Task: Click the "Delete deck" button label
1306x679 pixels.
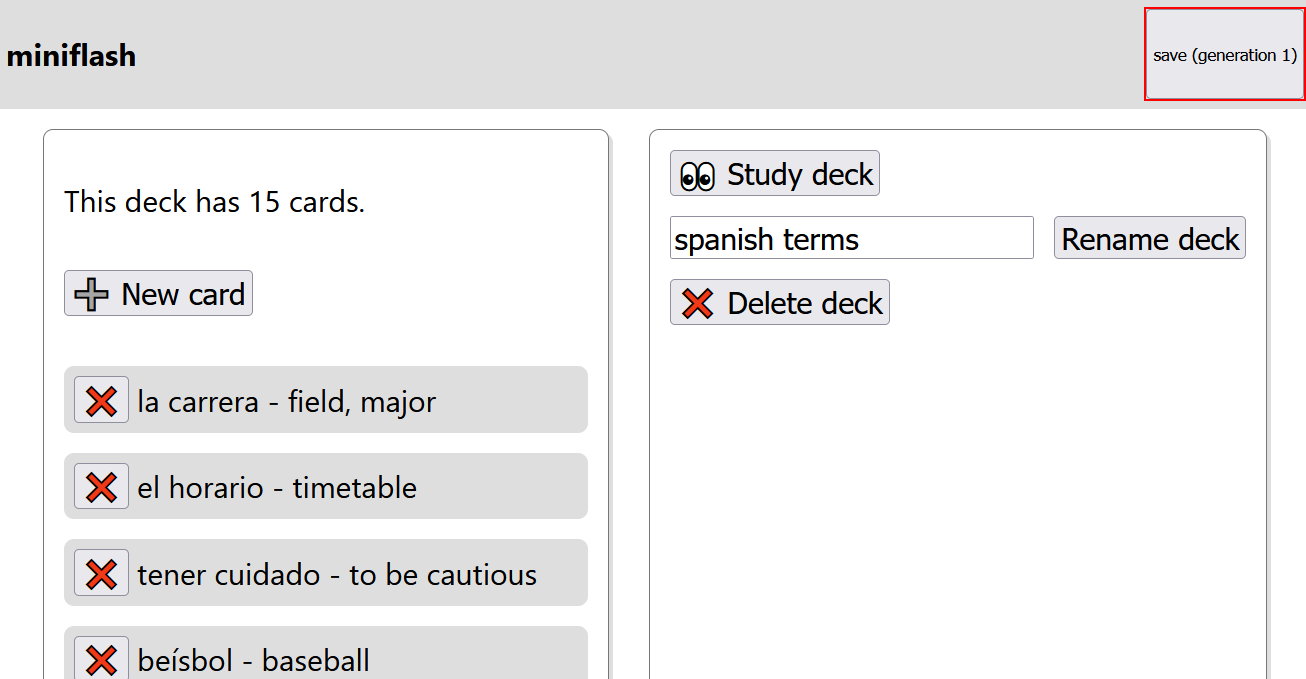Action: click(805, 303)
